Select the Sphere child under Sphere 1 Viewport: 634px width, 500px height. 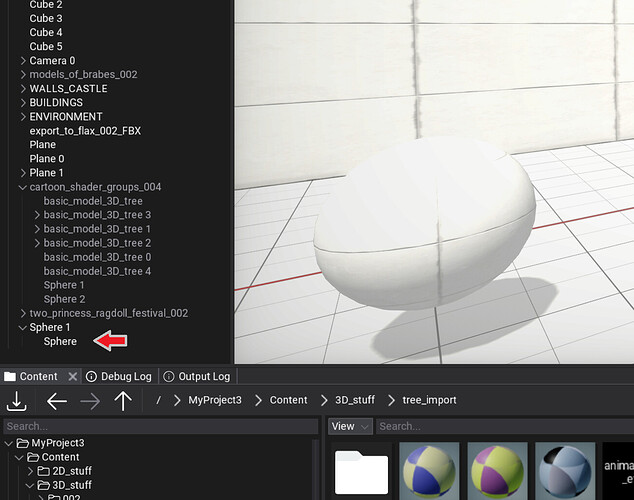60,341
